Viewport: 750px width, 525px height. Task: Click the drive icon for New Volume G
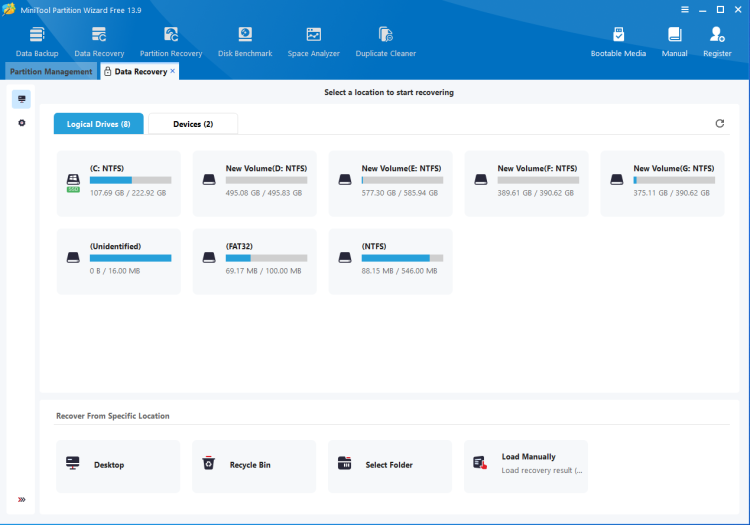pyautogui.click(x=617, y=180)
